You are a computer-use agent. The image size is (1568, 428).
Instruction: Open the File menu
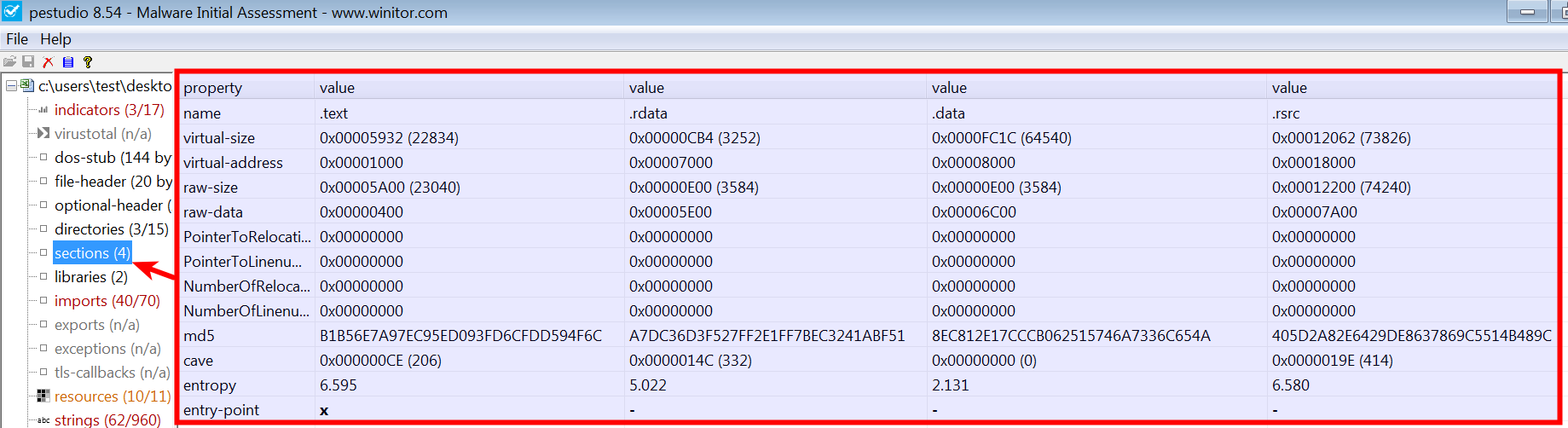coord(17,39)
